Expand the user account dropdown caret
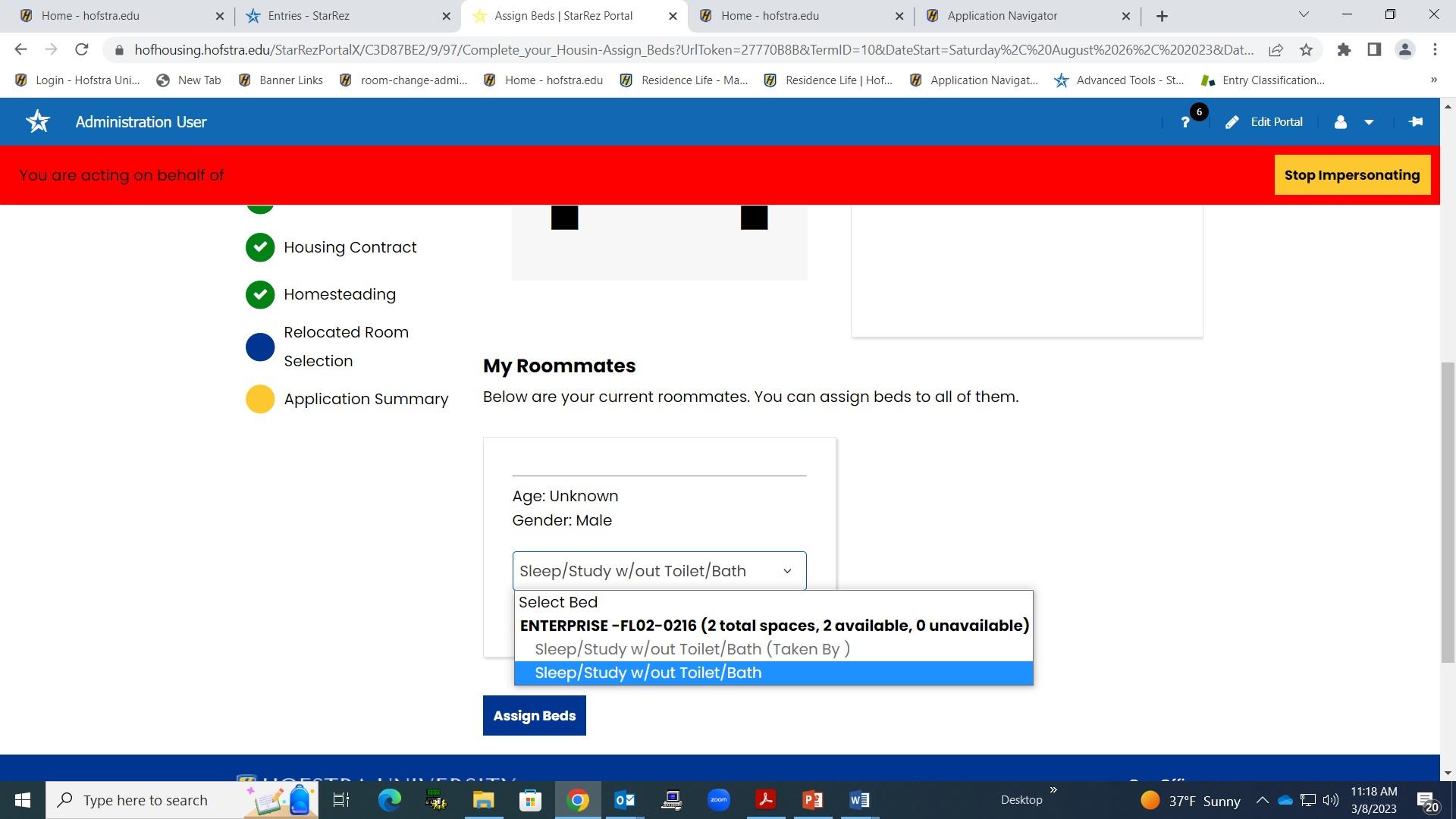Screen dimensions: 1456x819 point(1369,122)
